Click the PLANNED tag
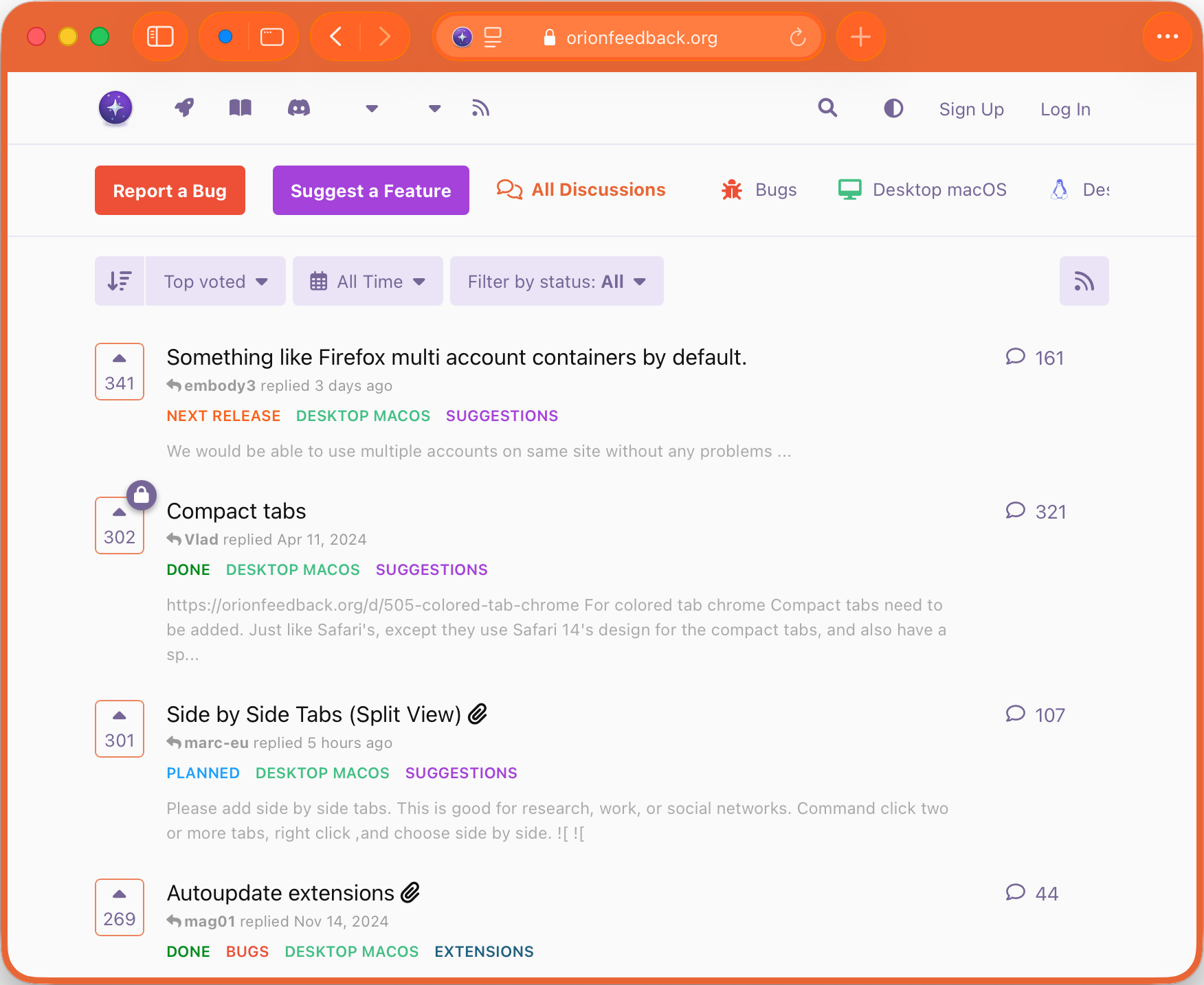The height and width of the screenshot is (985, 1204). point(203,773)
